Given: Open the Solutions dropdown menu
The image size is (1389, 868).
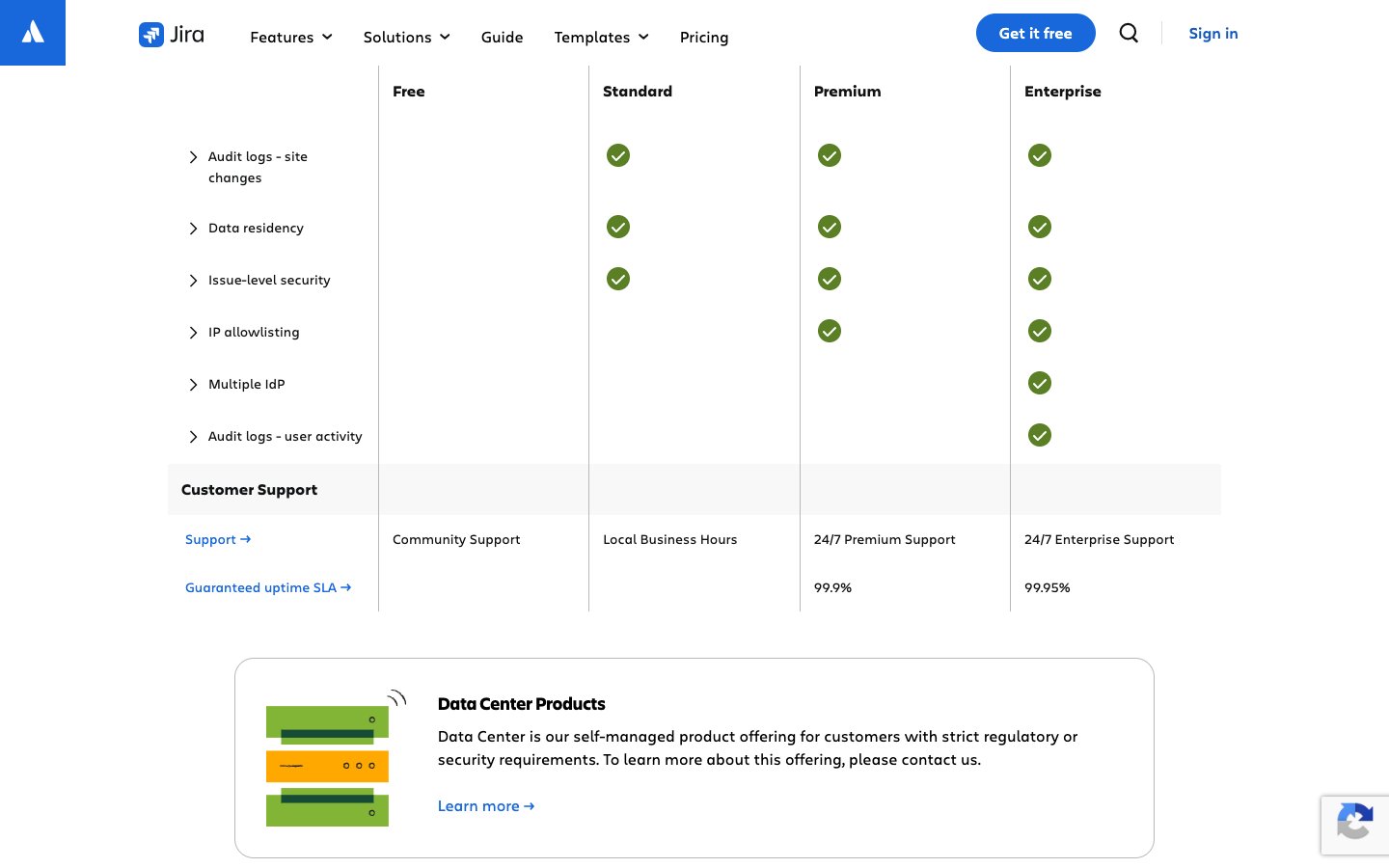Looking at the screenshot, I should 406,37.
